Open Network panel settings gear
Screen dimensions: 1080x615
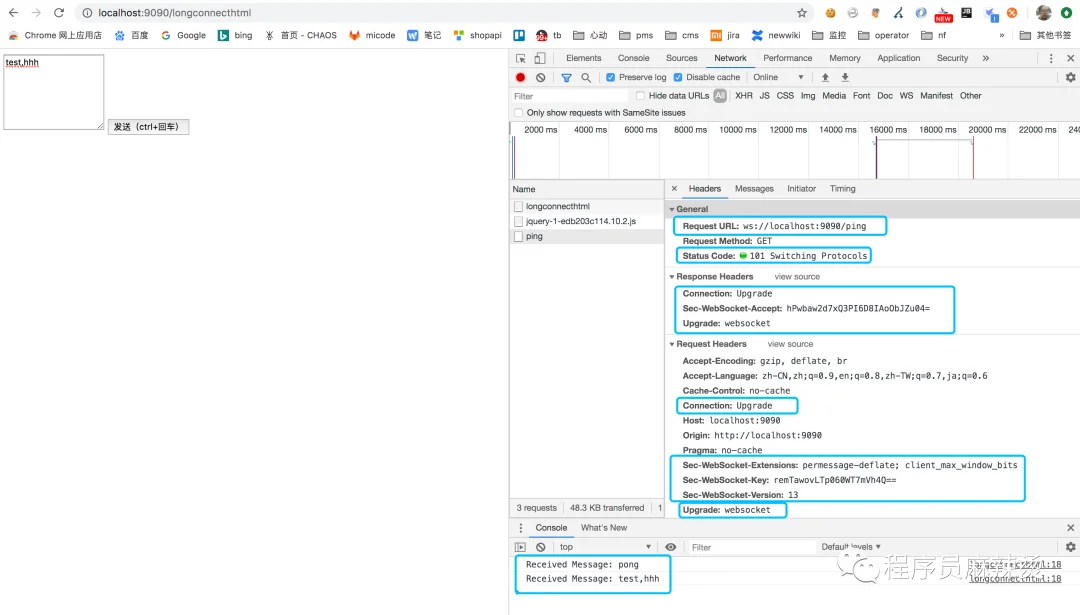1070,77
